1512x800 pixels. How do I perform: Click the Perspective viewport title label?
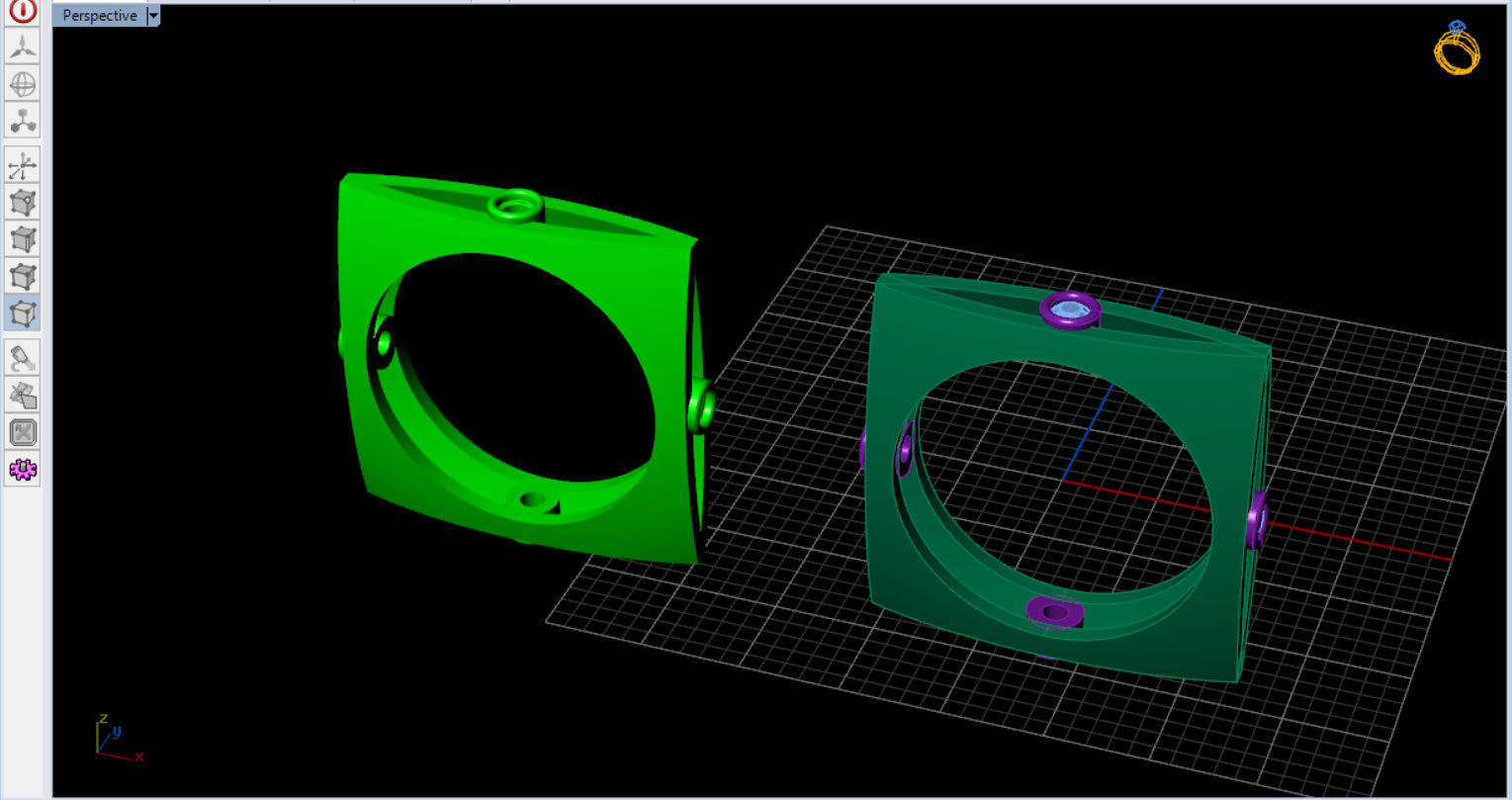click(100, 16)
